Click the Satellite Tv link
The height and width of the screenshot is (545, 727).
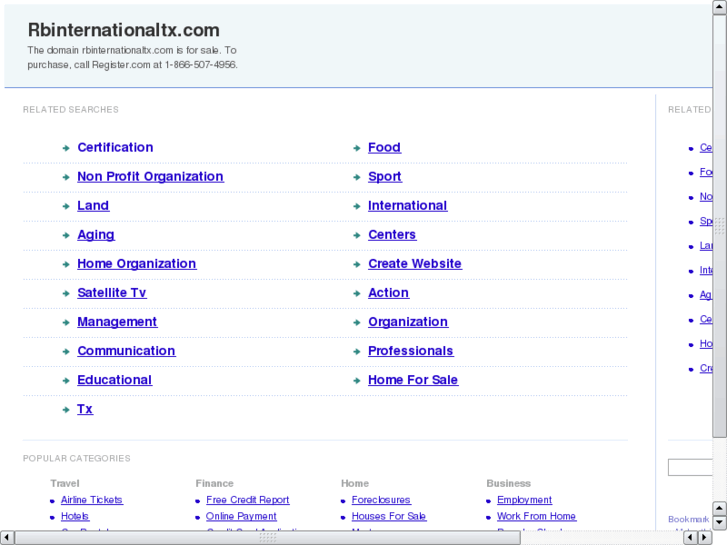[x=112, y=293]
